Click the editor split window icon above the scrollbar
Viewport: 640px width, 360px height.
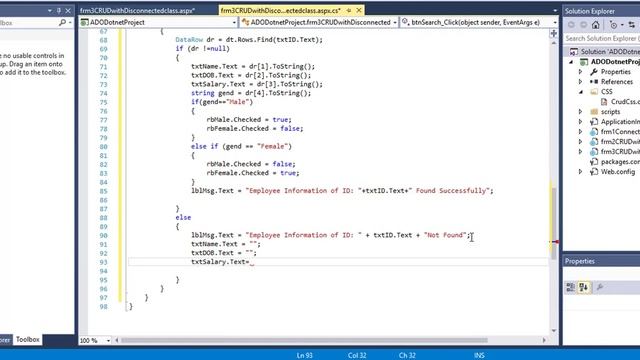pyautogui.click(x=553, y=33)
